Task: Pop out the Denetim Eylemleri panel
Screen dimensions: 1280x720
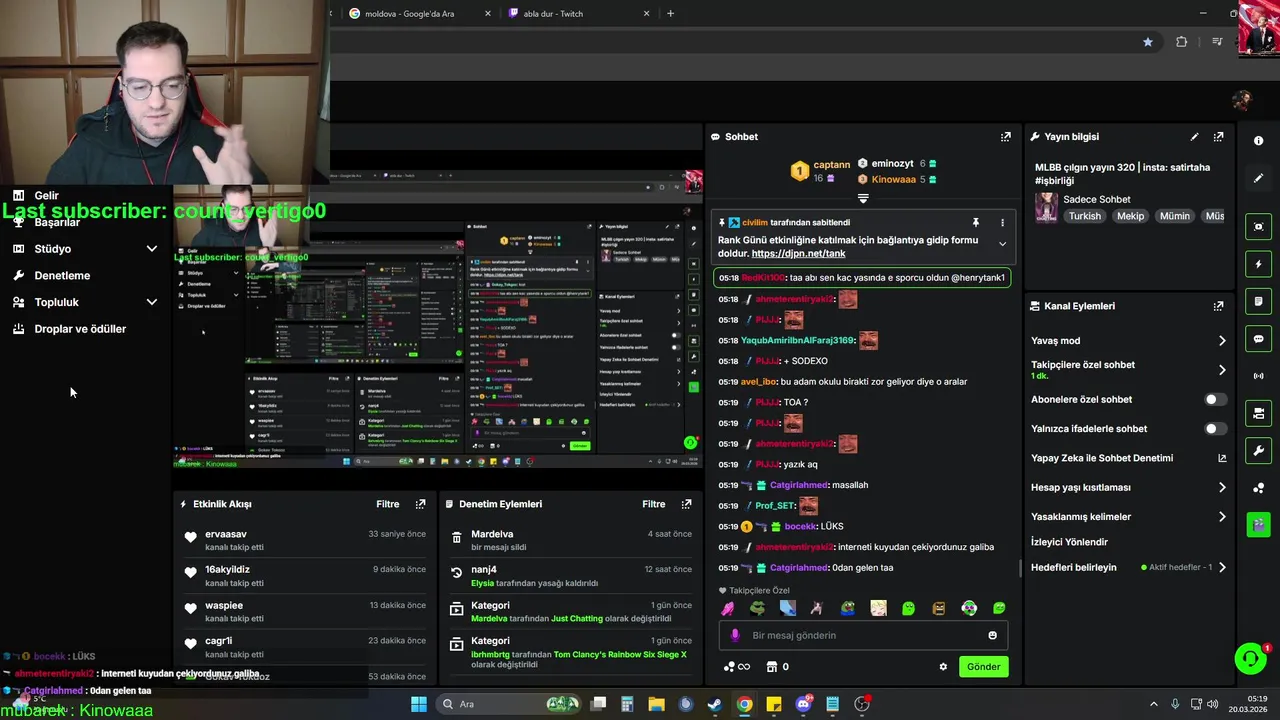Action: (x=686, y=504)
